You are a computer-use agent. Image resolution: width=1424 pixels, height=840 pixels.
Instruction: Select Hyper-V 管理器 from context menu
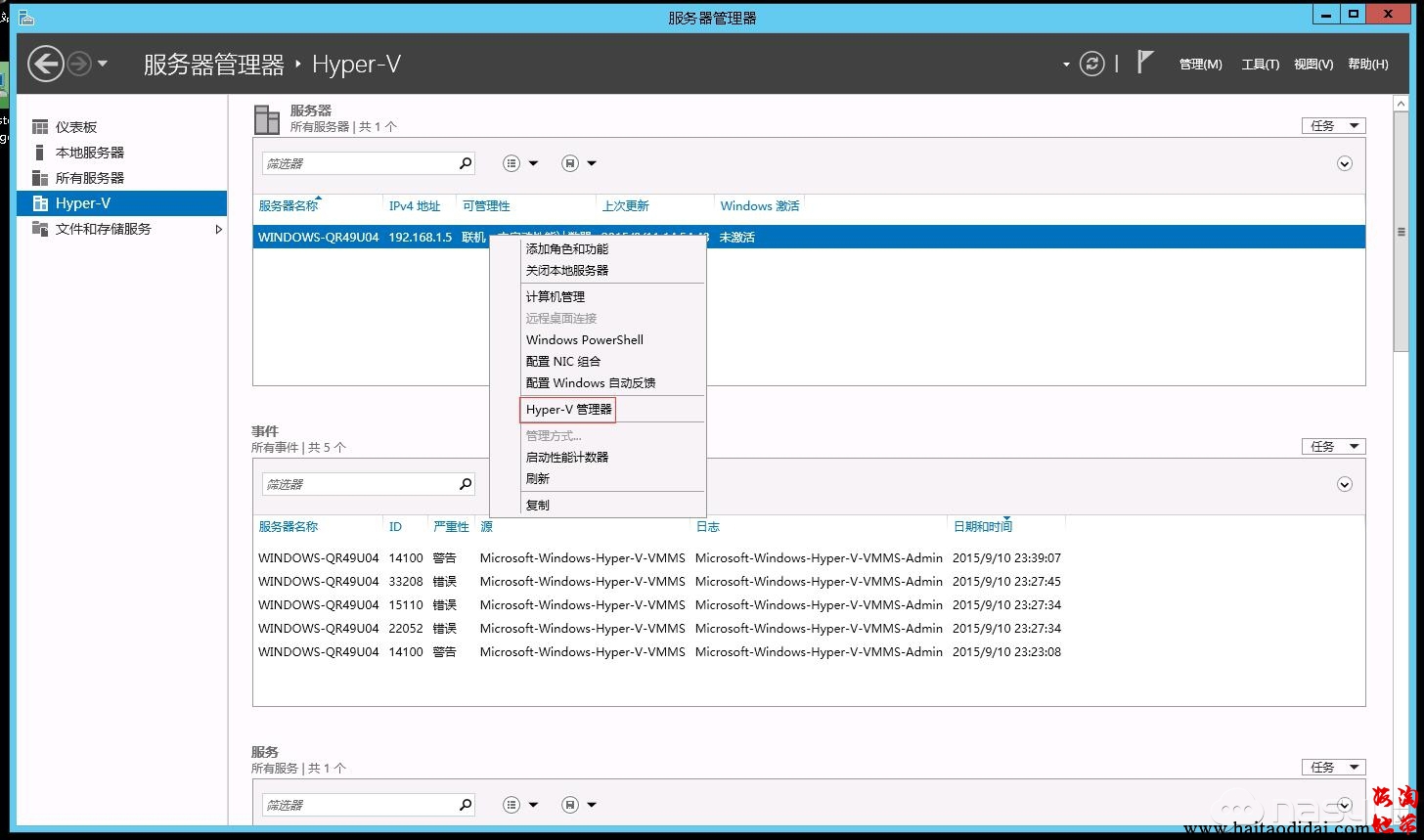[x=568, y=410]
